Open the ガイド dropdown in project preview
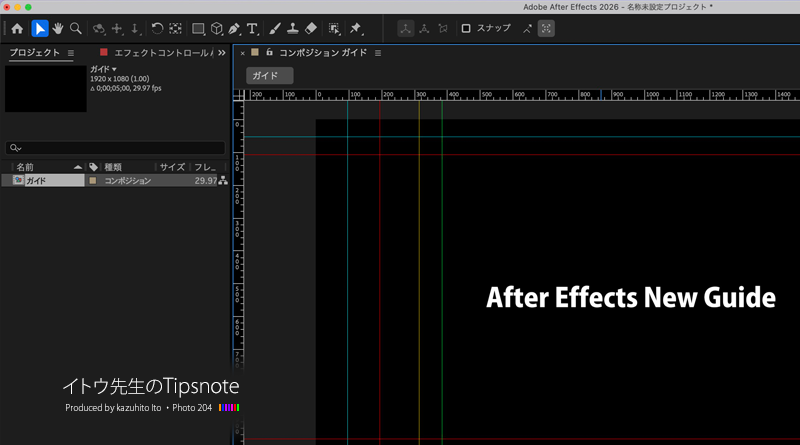The image size is (800, 445). pyautogui.click(x=104, y=69)
